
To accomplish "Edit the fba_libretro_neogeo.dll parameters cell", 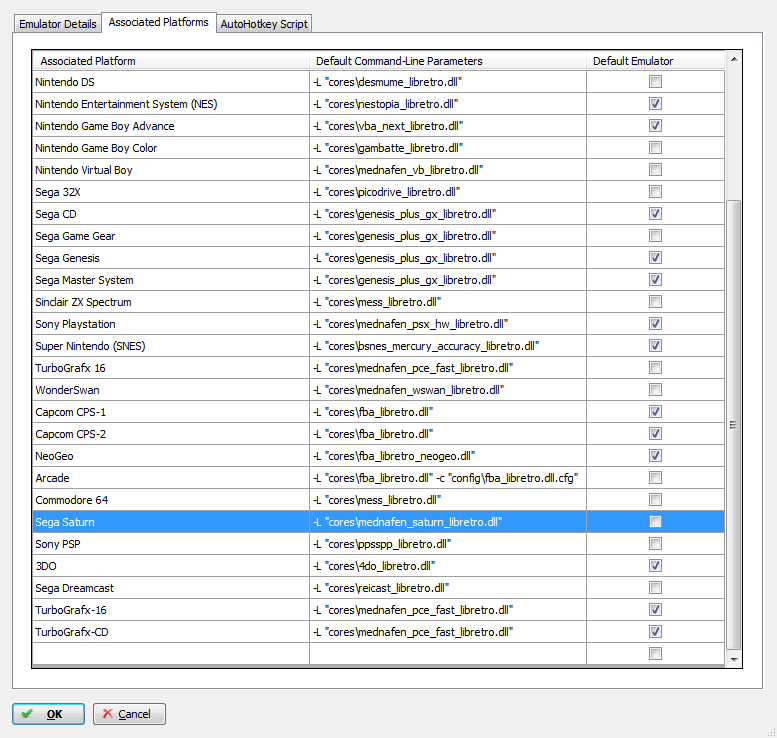I will [448, 456].
